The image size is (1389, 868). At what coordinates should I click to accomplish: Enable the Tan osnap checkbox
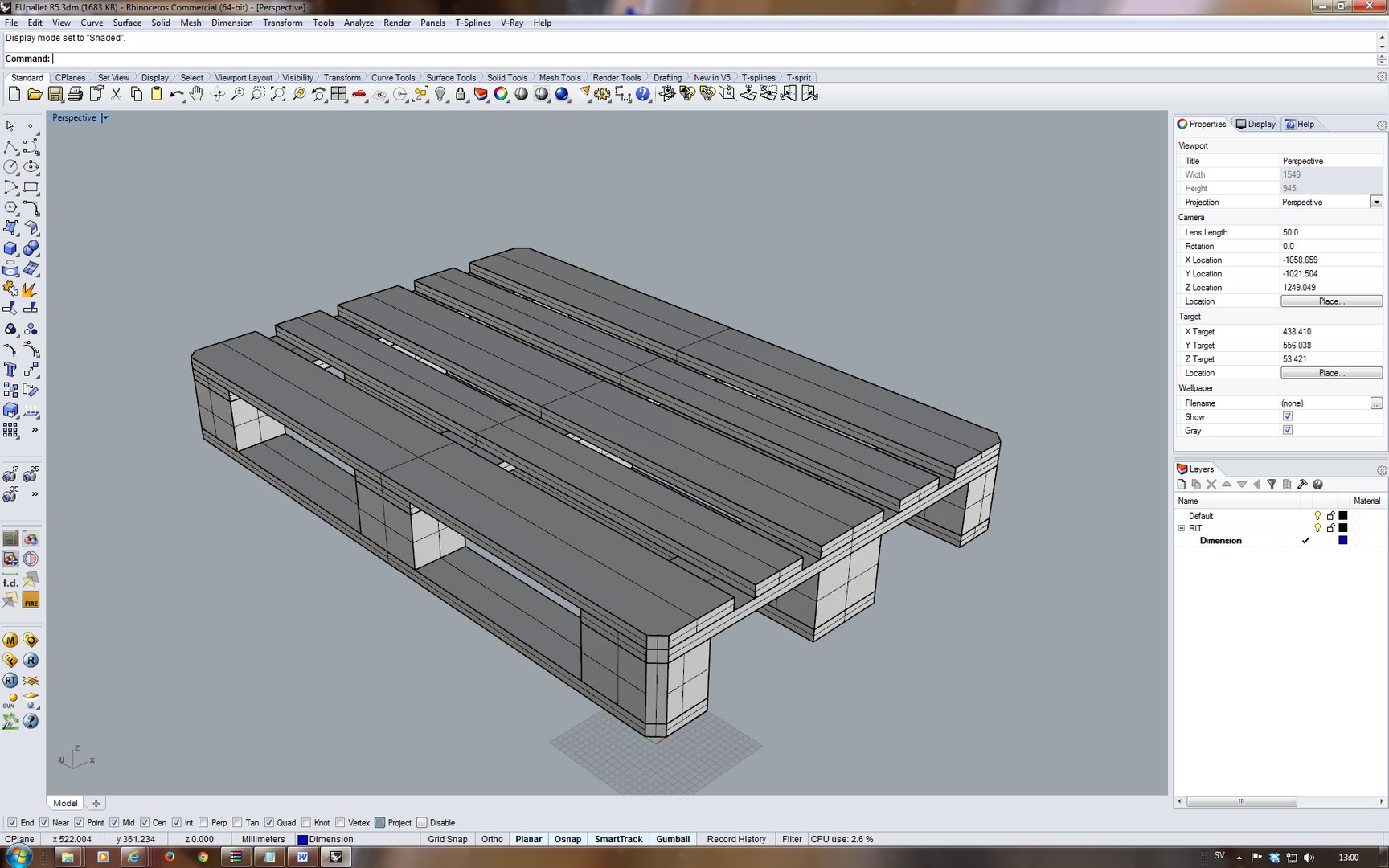coord(237,822)
